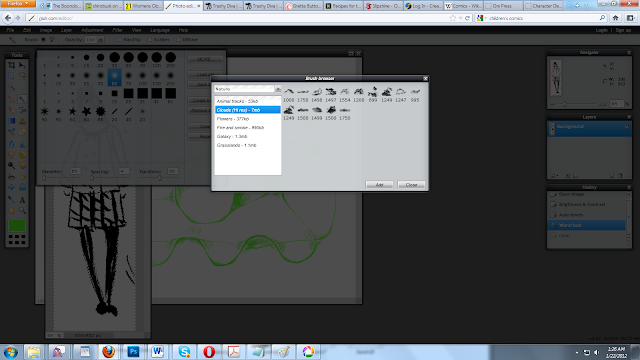The height and width of the screenshot is (360, 640).
Task: Click the Close button in Brush browser
Action: tap(411, 185)
